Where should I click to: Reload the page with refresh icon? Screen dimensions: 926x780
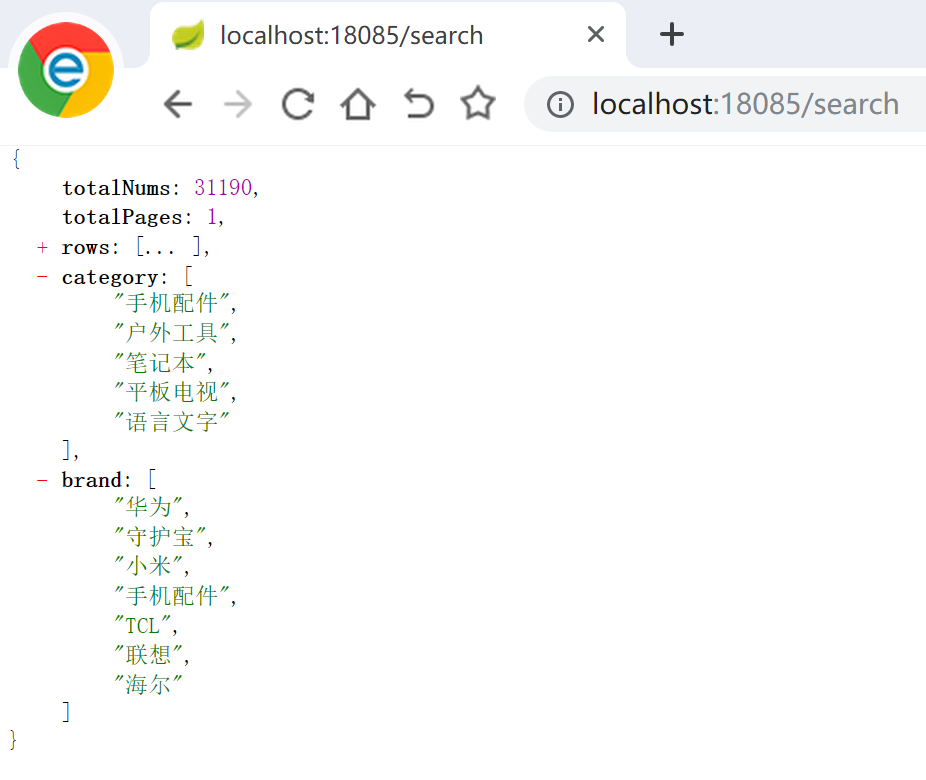(298, 105)
